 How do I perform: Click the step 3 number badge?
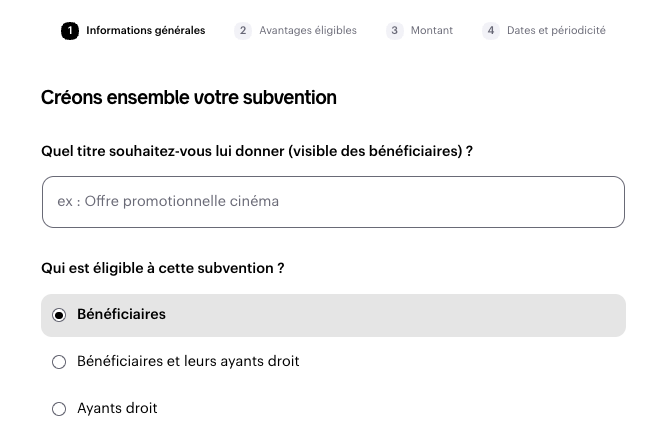click(395, 31)
